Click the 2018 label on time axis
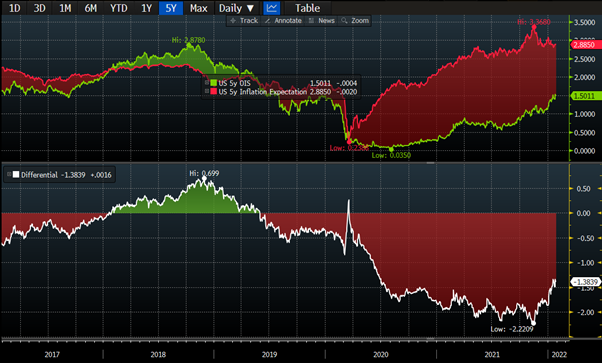The image size is (602, 363). tap(158, 354)
